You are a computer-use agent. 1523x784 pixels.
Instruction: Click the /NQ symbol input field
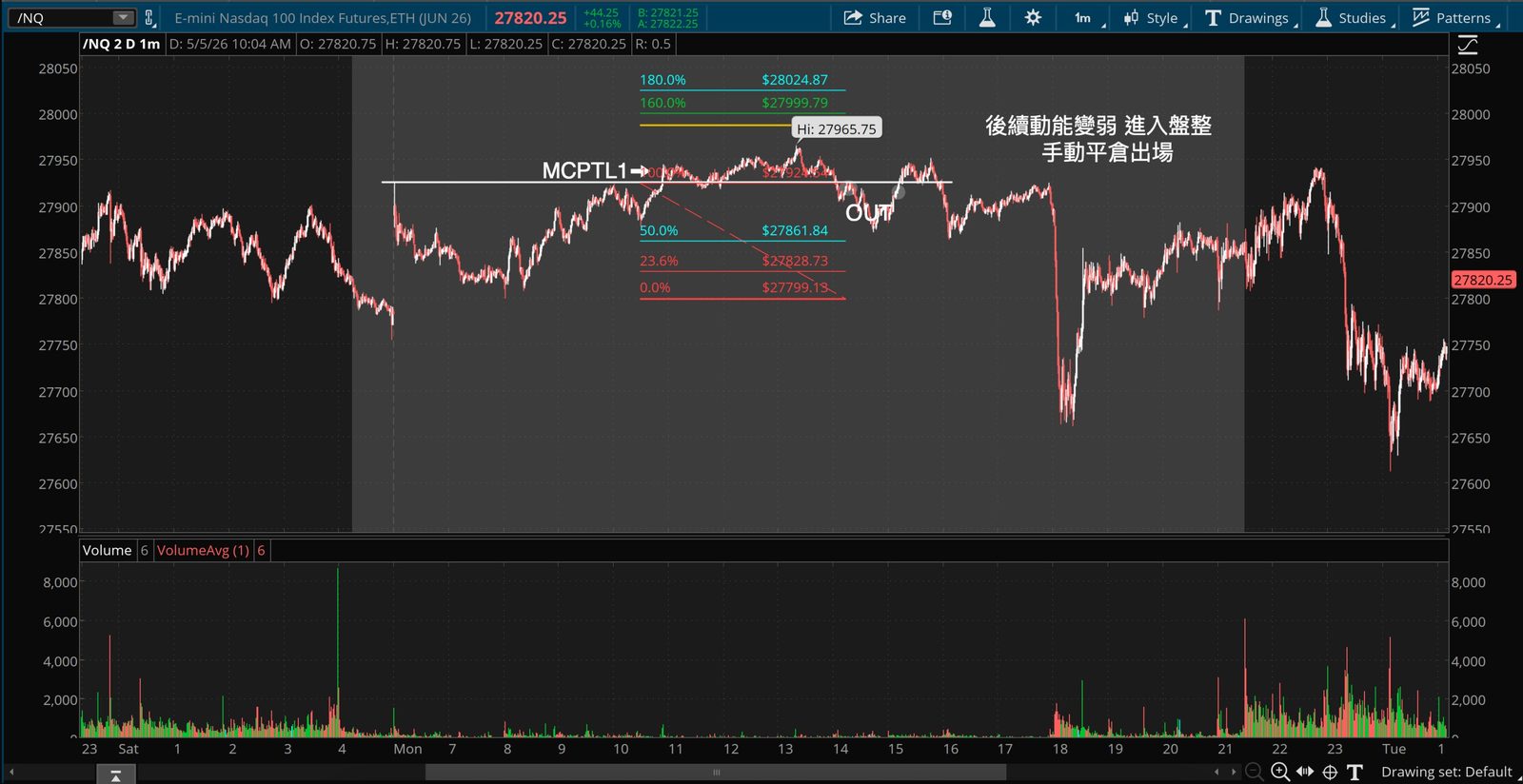pos(62,17)
